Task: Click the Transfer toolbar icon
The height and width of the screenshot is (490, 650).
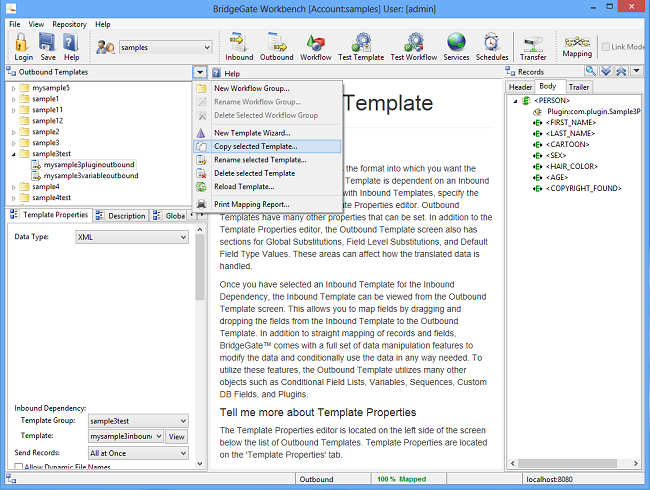Action: [x=533, y=47]
